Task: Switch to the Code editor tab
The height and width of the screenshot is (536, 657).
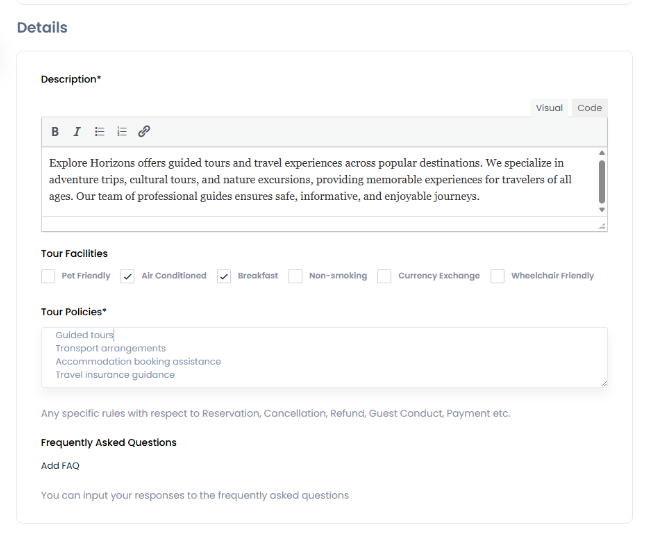Action: pos(590,108)
